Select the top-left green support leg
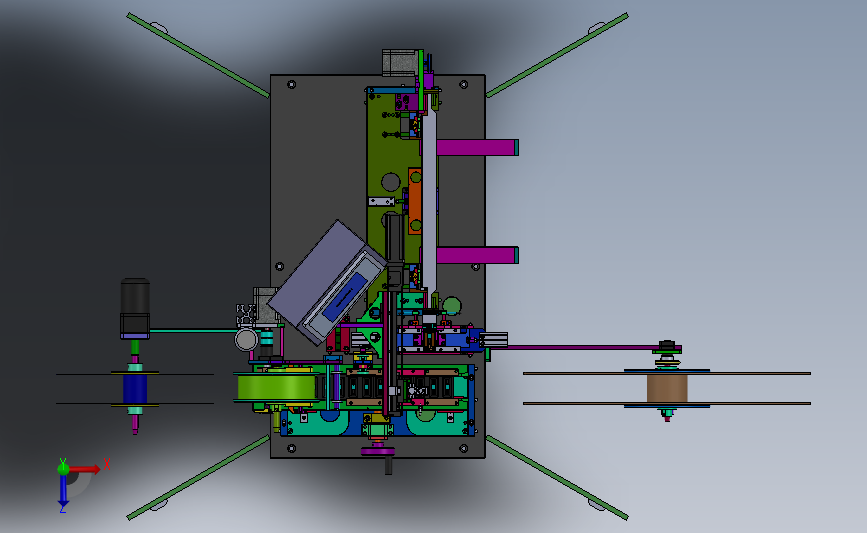Viewport: 867px width, 533px height. 198,55
